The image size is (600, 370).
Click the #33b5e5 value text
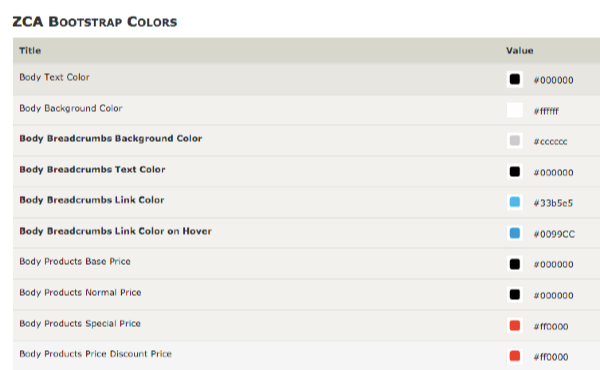tap(553, 203)
